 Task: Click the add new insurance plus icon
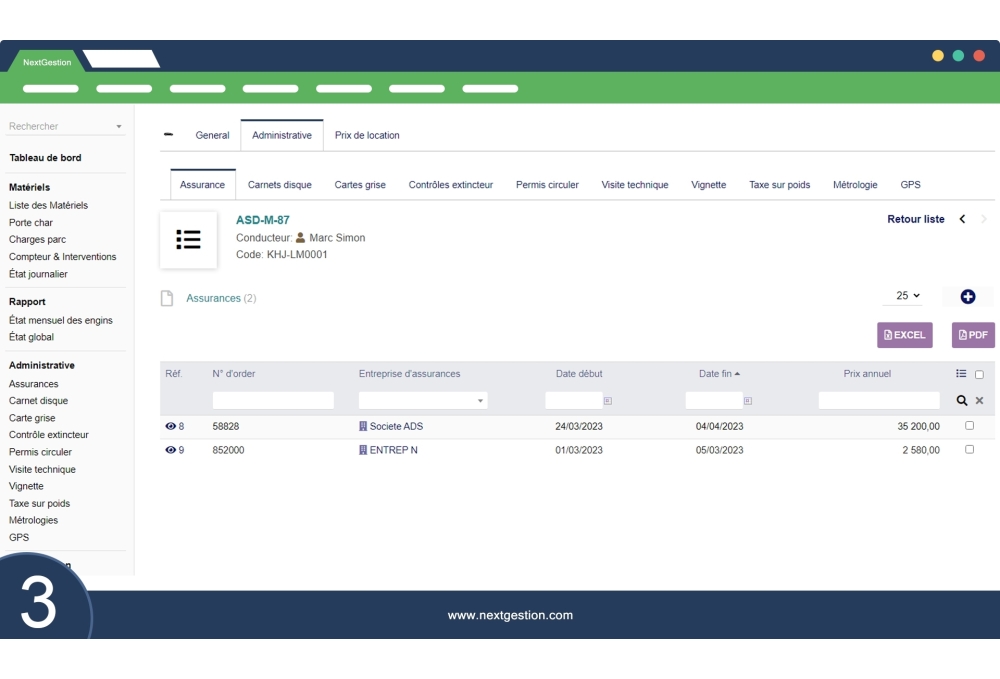tap(967, 297)
